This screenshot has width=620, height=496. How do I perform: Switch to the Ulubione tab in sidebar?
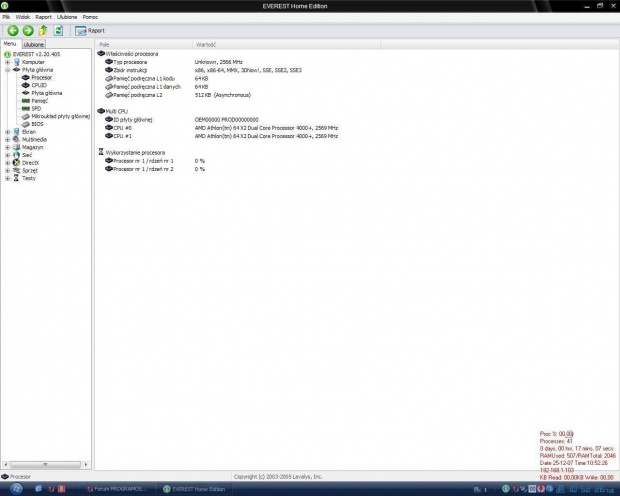click(34, 44)
